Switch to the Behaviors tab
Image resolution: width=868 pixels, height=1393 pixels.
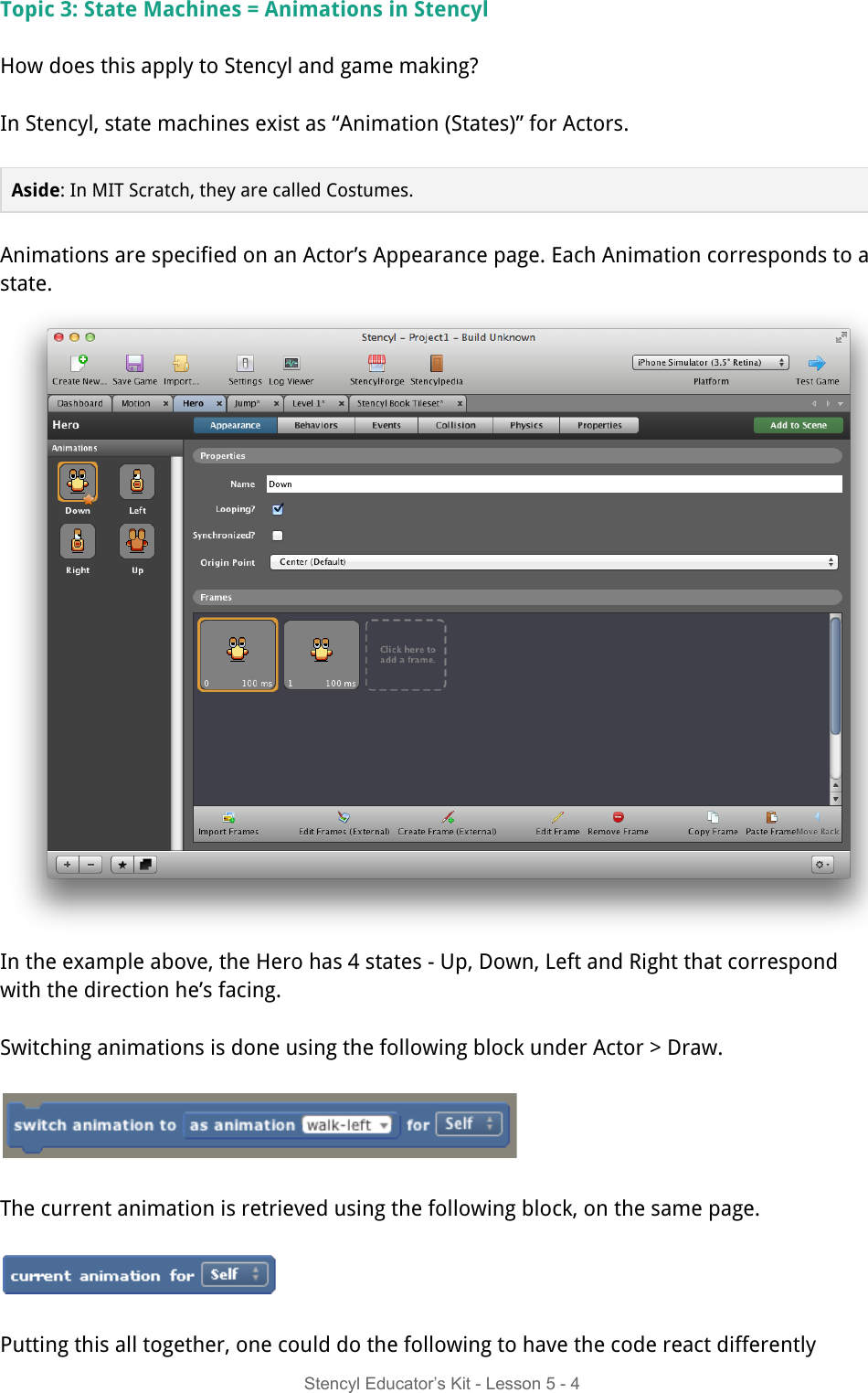316,425
